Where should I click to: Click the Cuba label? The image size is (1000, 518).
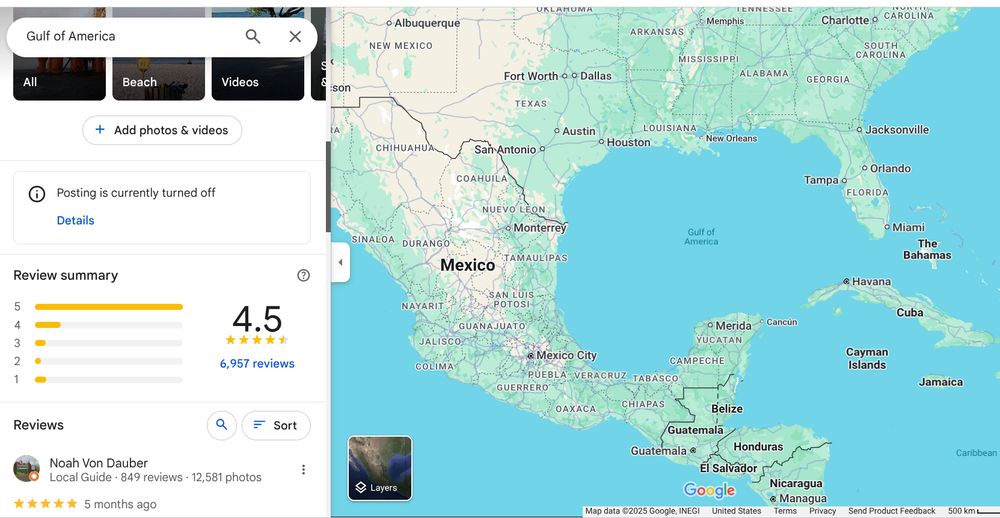tap(909, 313)
